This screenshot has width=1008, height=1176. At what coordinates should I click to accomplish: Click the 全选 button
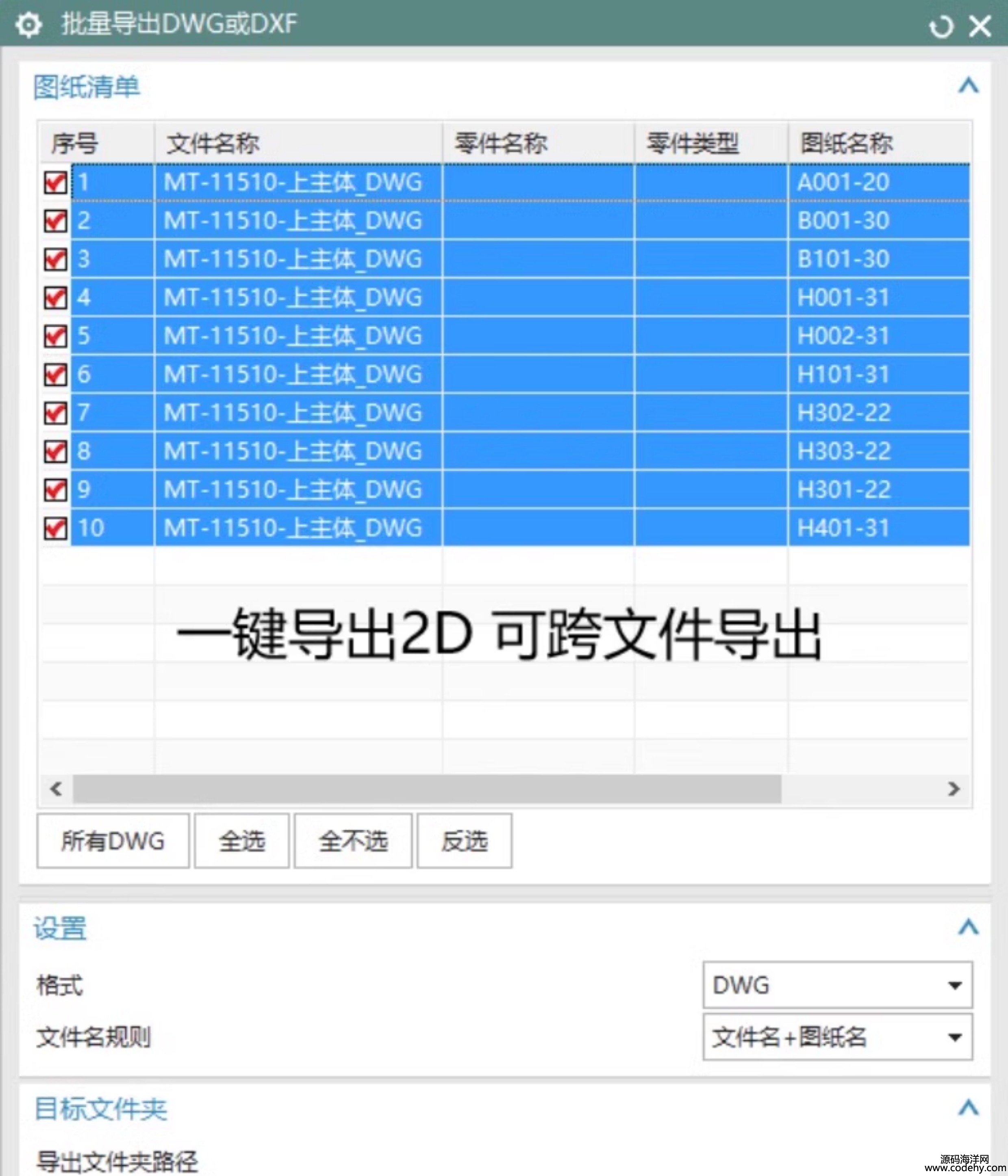click(242, 841)
